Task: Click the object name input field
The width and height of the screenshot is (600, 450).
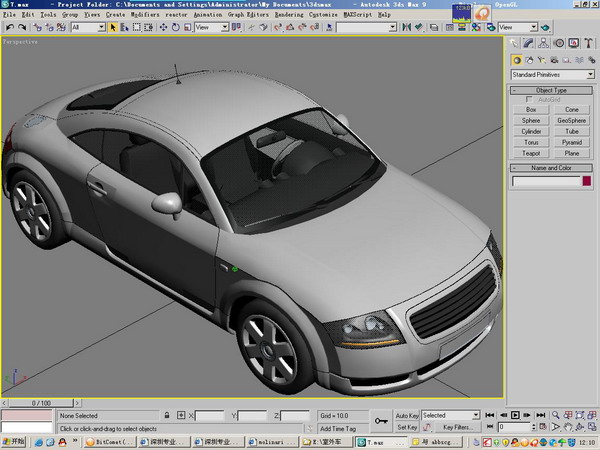Action: 546,181
